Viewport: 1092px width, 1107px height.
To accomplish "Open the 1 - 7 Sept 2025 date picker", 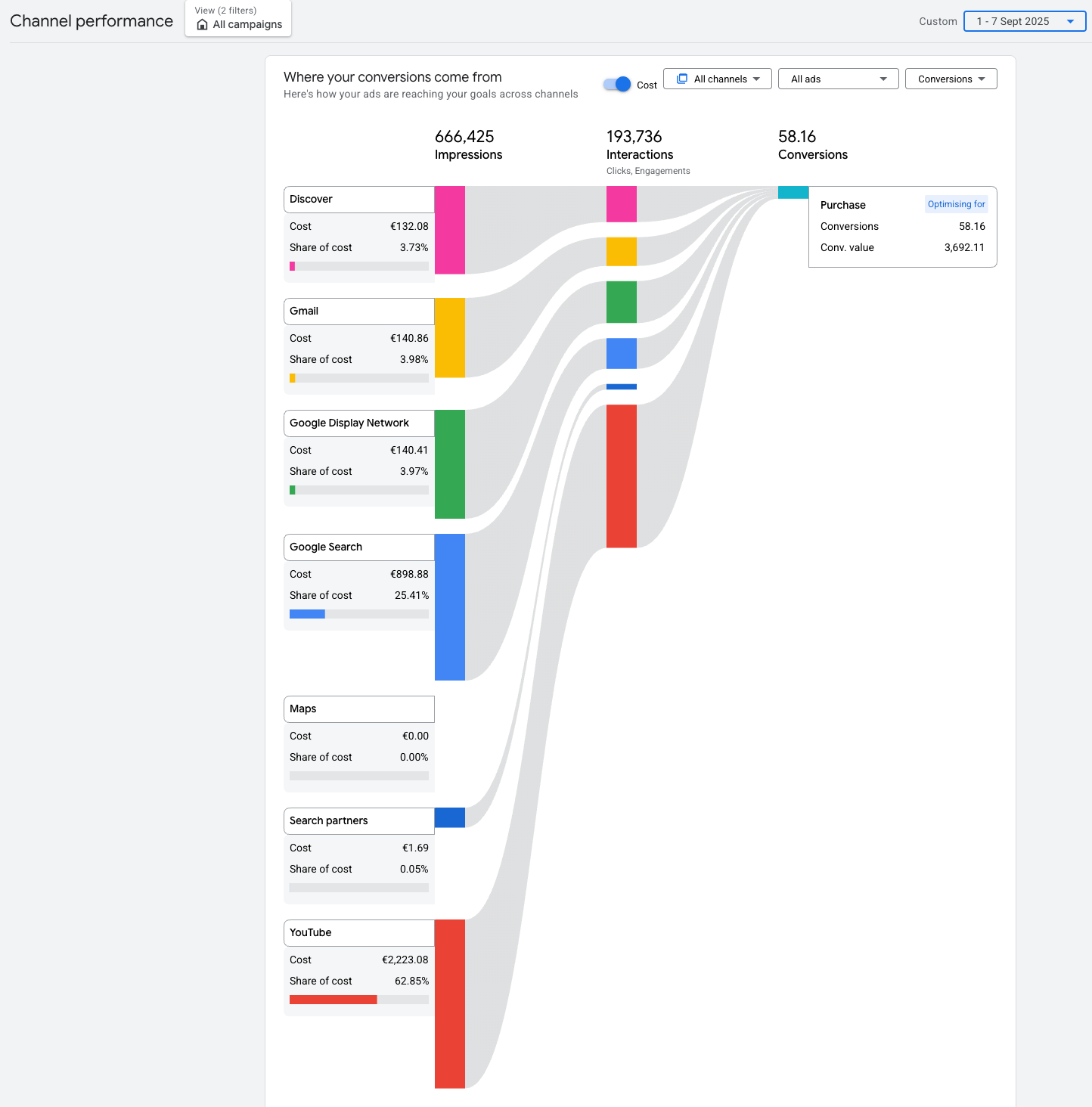I will point(1025,21).
